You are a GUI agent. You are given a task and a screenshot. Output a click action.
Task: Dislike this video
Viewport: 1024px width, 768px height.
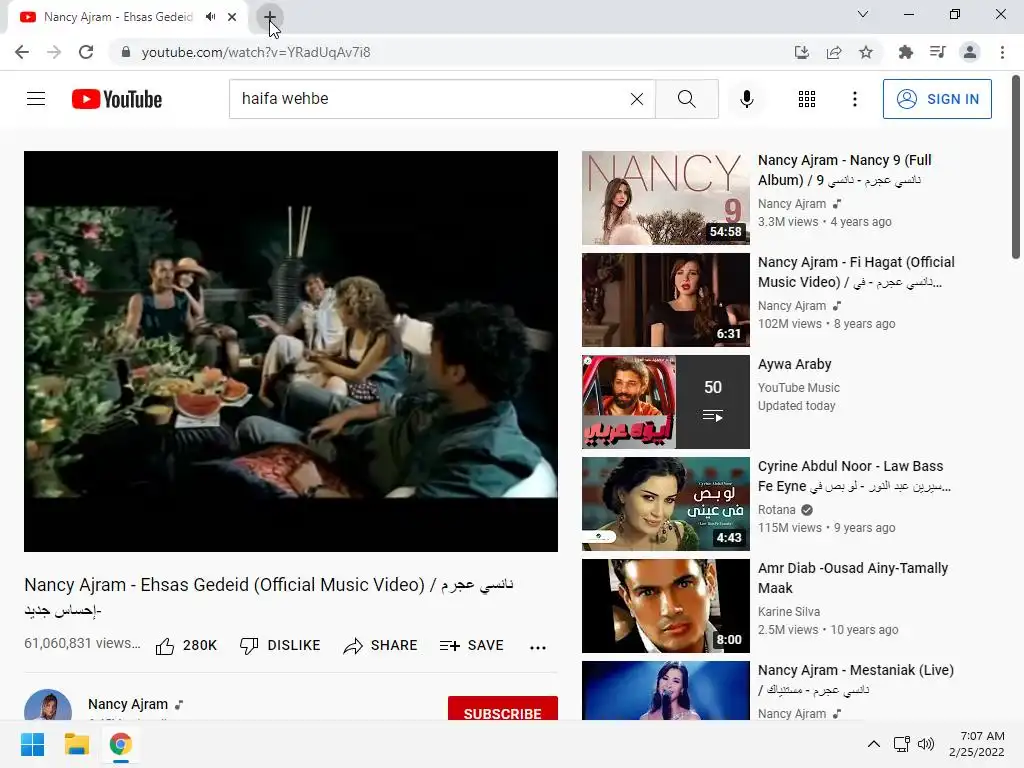280,646
